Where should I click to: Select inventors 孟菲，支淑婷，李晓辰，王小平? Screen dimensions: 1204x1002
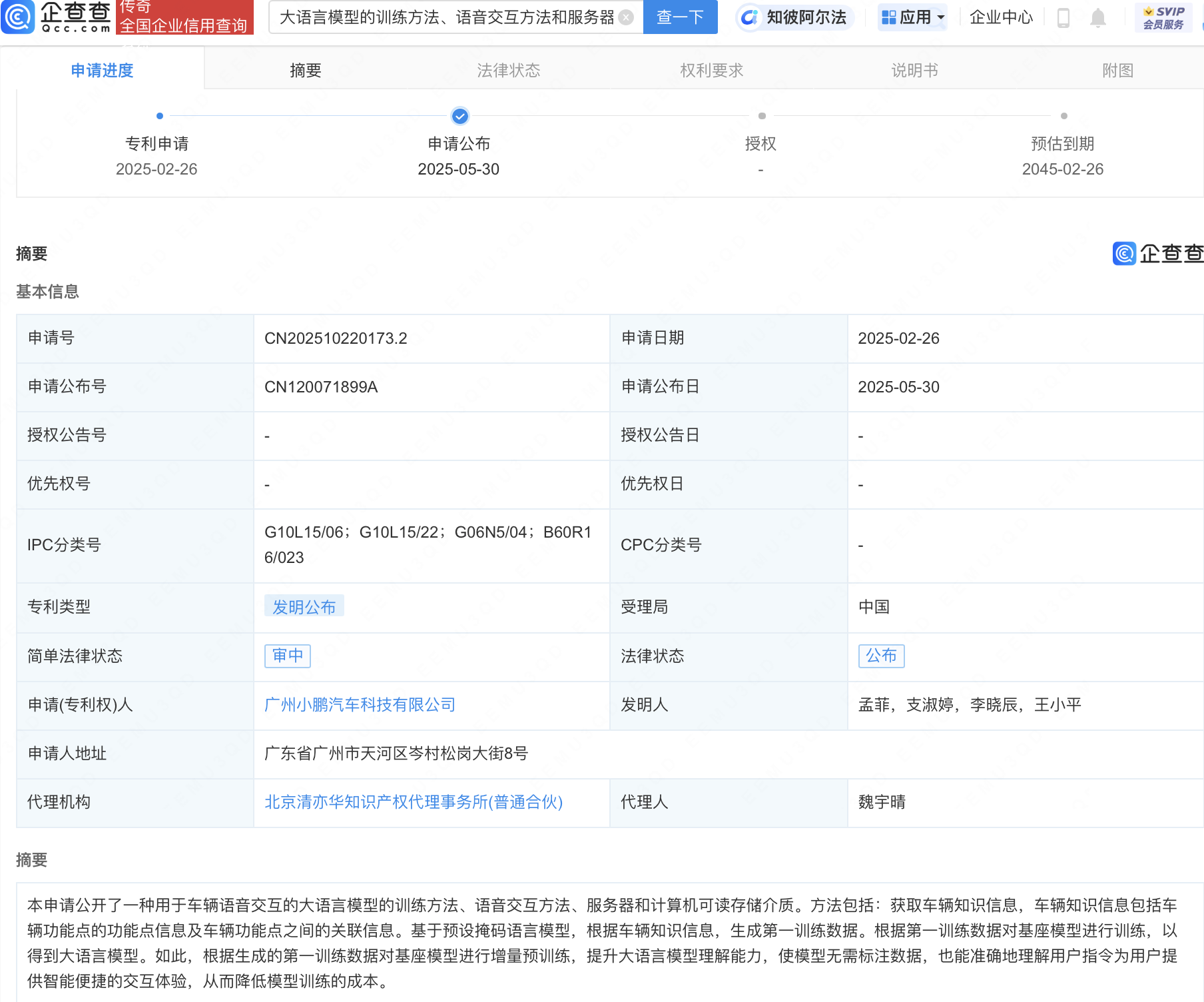pos(970,705)
